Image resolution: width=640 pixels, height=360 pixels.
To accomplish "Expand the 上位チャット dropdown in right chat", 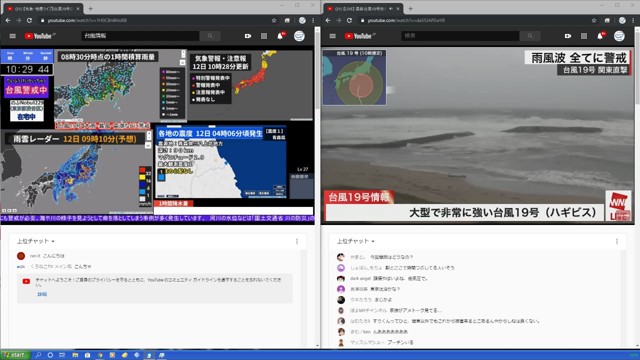I will point(356,241).
